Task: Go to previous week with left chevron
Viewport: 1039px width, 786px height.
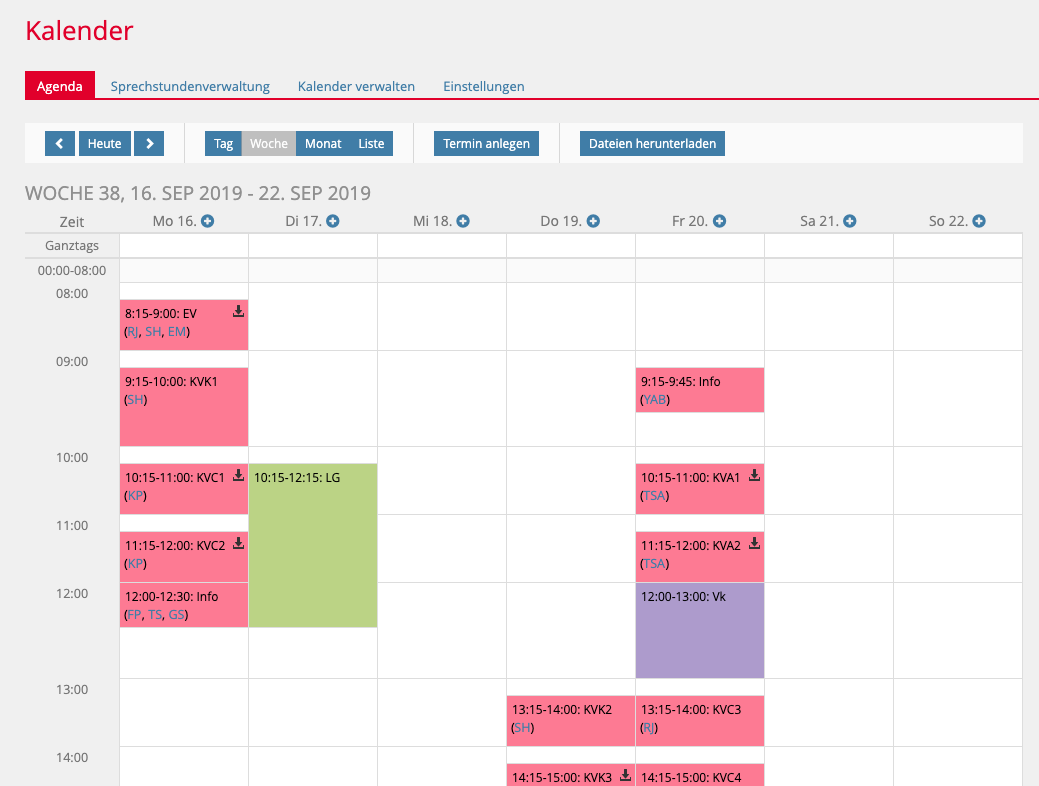Action: [x=60, y=144]
